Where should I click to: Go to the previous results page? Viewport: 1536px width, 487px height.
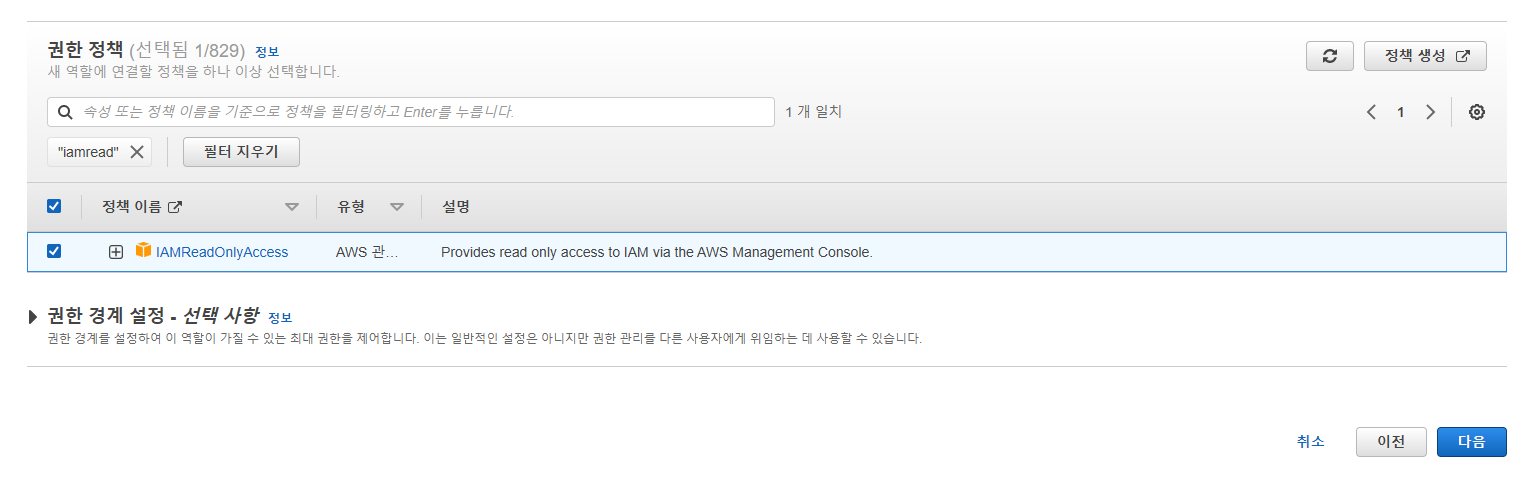click(x=1371, y=112)
